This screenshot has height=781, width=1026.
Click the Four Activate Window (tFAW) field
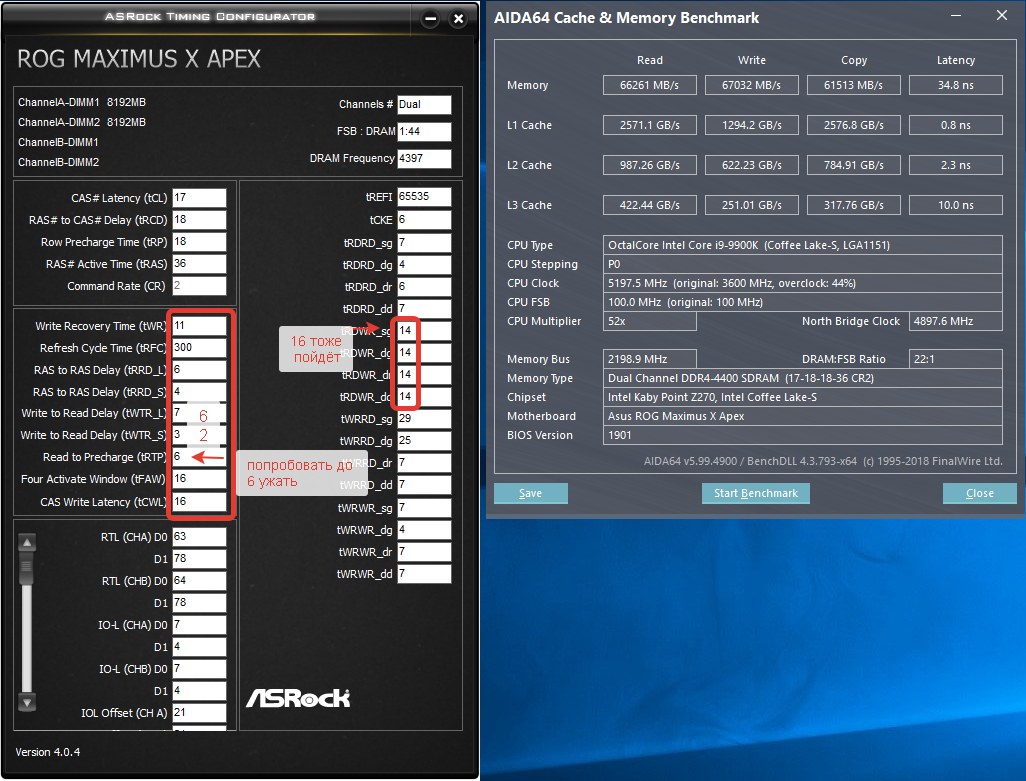200,479
